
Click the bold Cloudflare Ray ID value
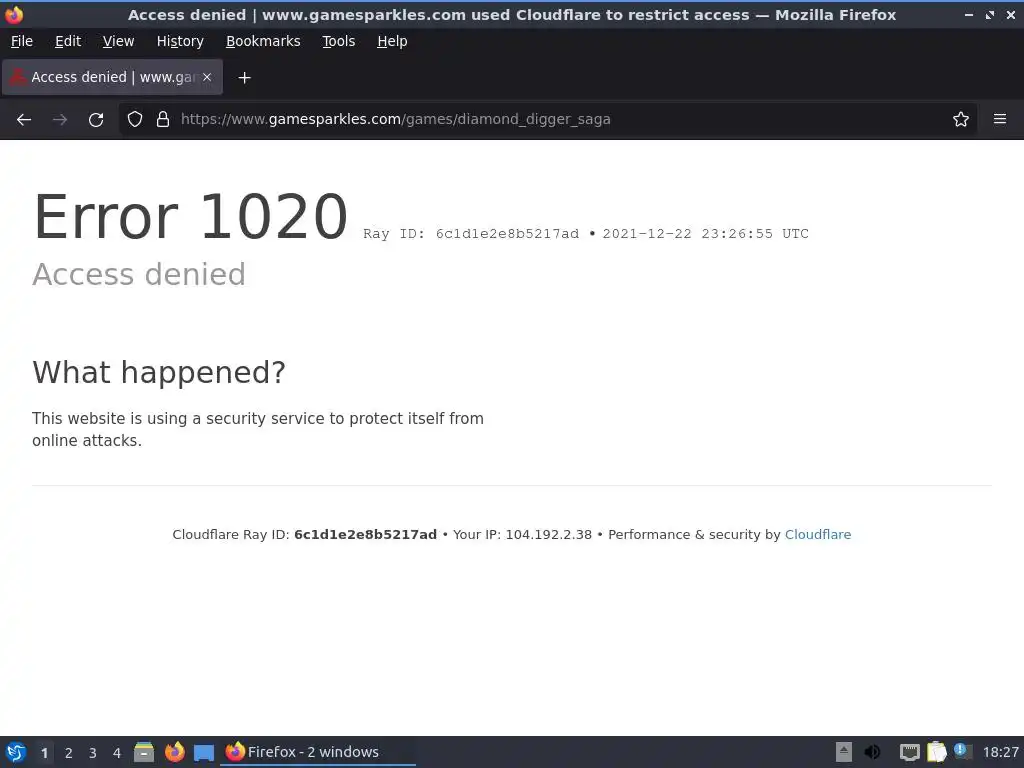(x=365, y=535)
